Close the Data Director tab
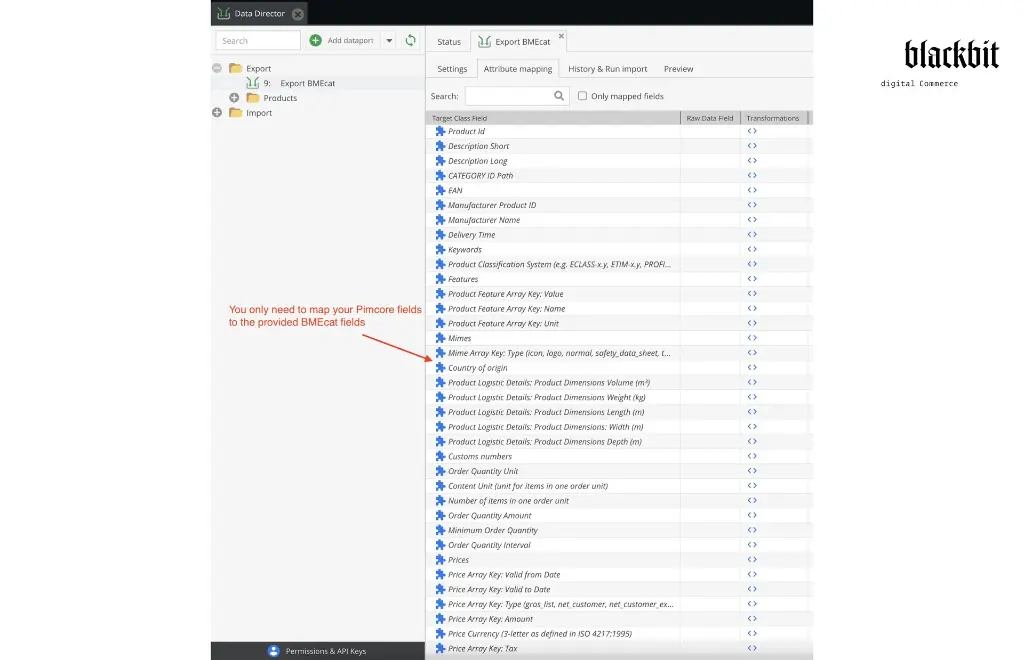Screen dimensions: 1024x660 pyautogui.click(x=298, y=14)
